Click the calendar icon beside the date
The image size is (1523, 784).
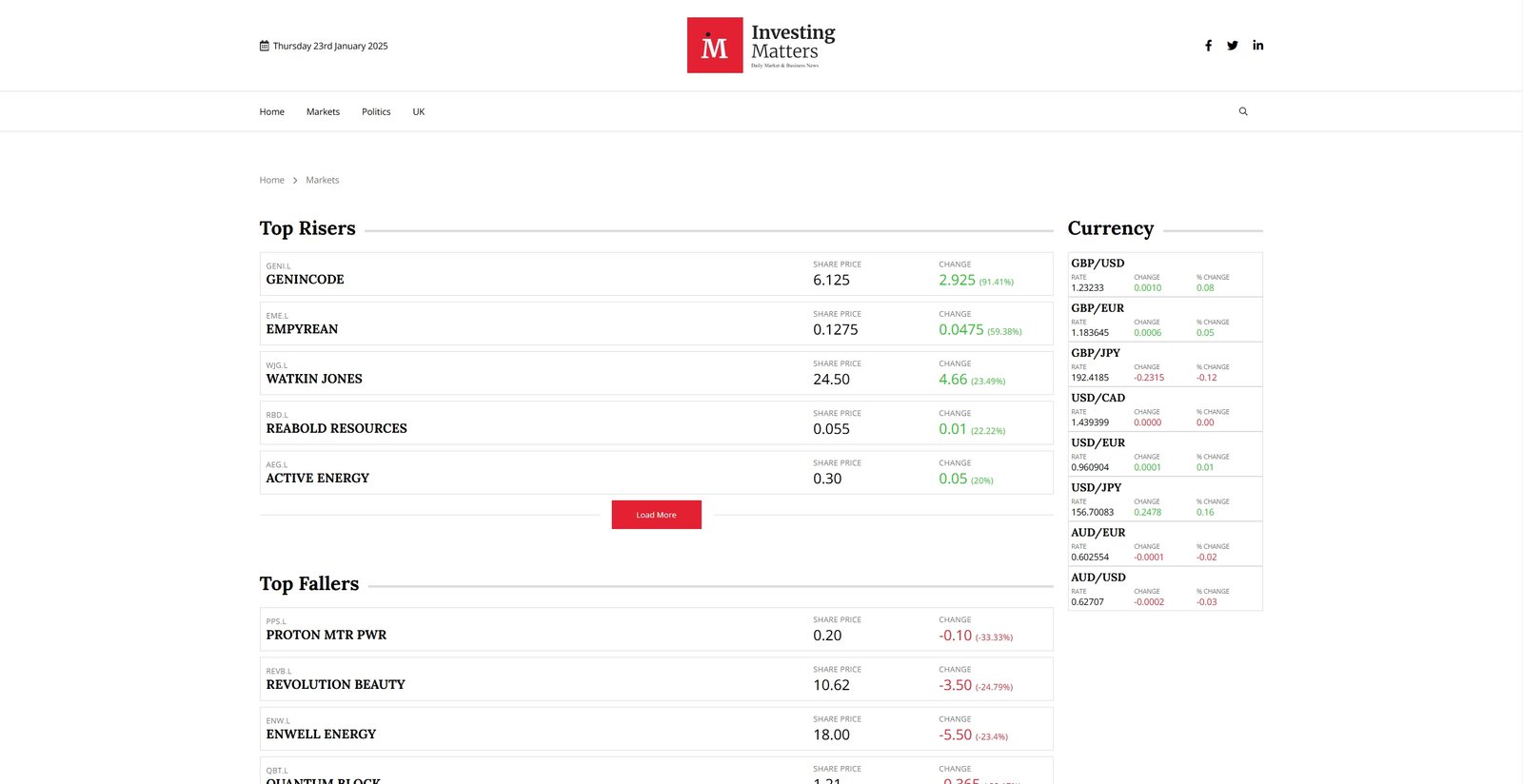click(x=265, y=46)
